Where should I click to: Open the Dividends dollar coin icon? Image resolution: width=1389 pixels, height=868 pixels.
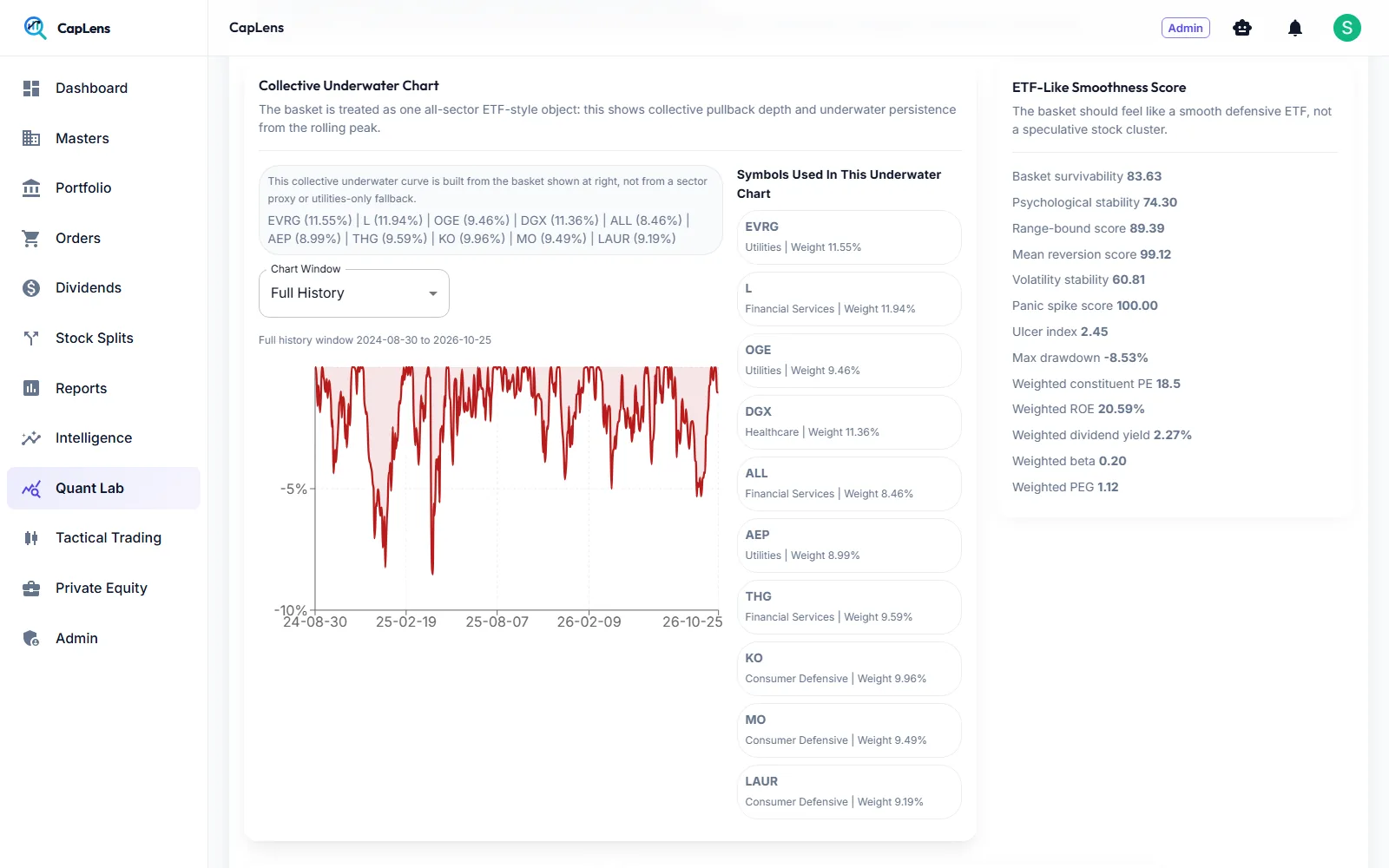coord(31,288)
